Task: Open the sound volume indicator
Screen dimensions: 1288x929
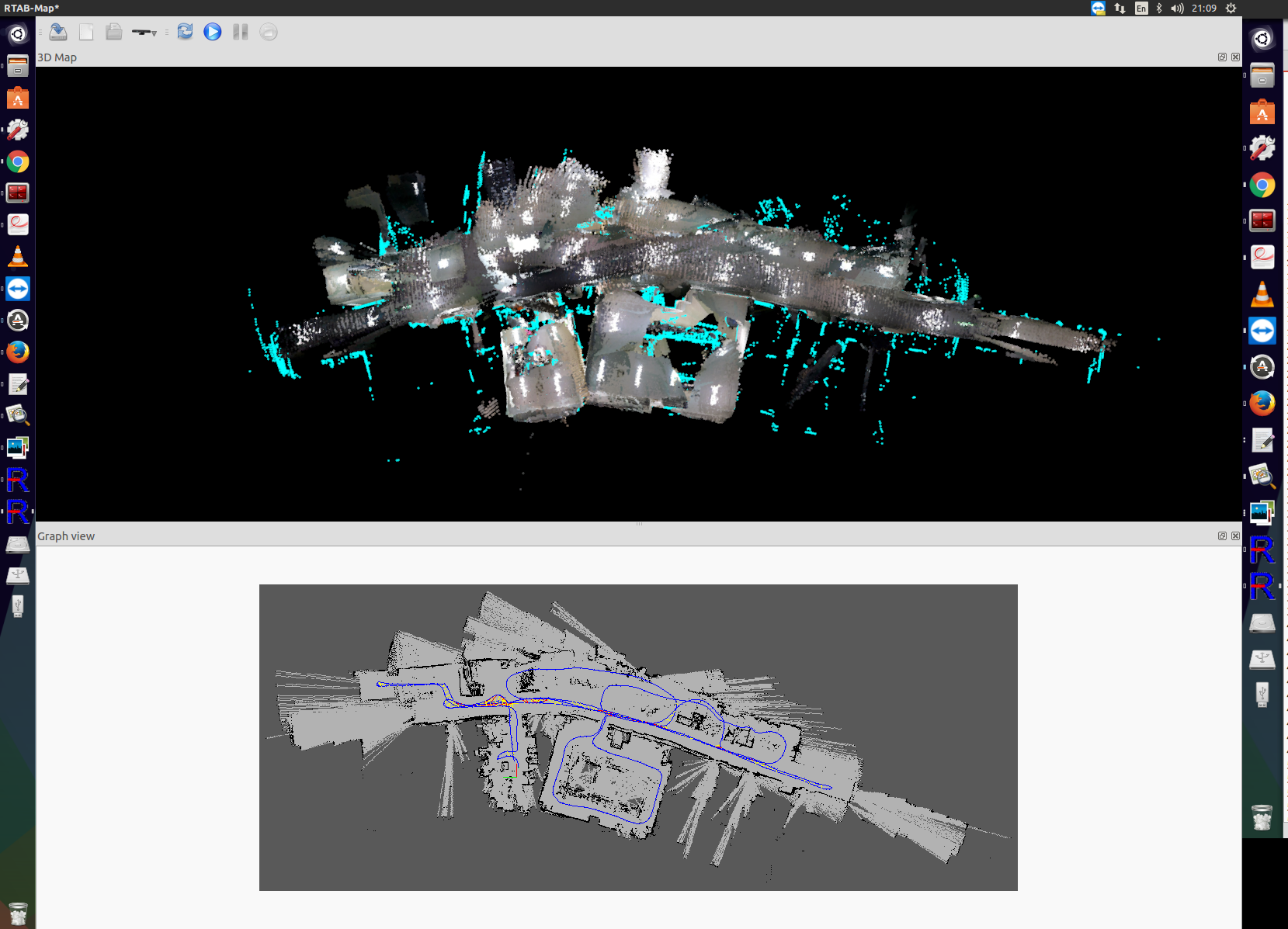Action: point(1177,9)
